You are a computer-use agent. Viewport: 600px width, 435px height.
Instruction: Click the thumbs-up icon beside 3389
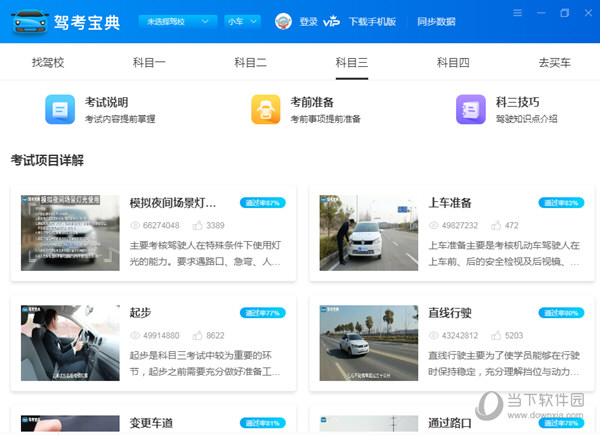[x=197, y=225]
